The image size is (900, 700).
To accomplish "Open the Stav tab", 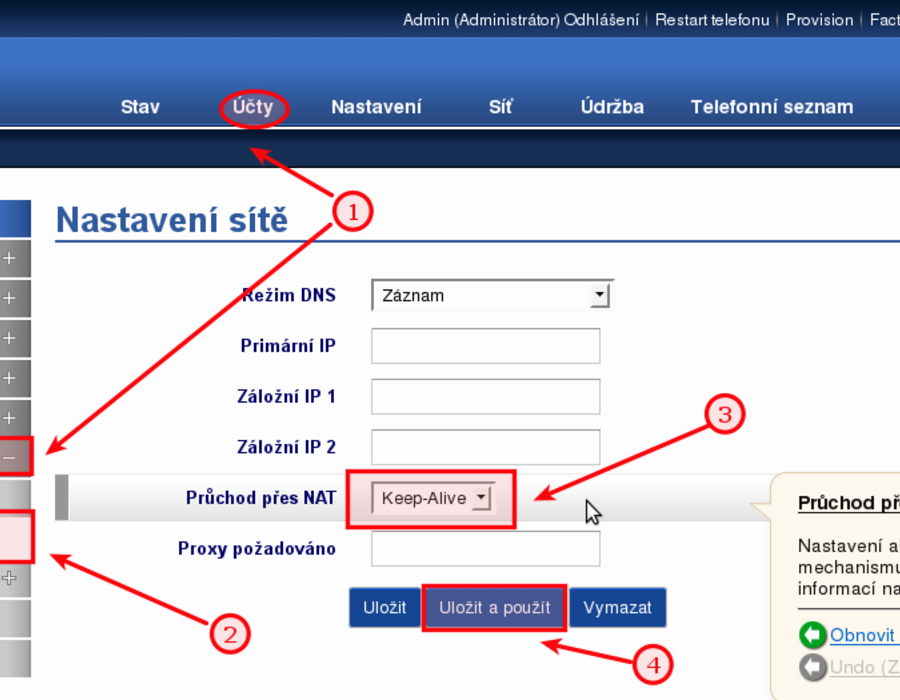I will pyautogui.click(x=140, y=107).
